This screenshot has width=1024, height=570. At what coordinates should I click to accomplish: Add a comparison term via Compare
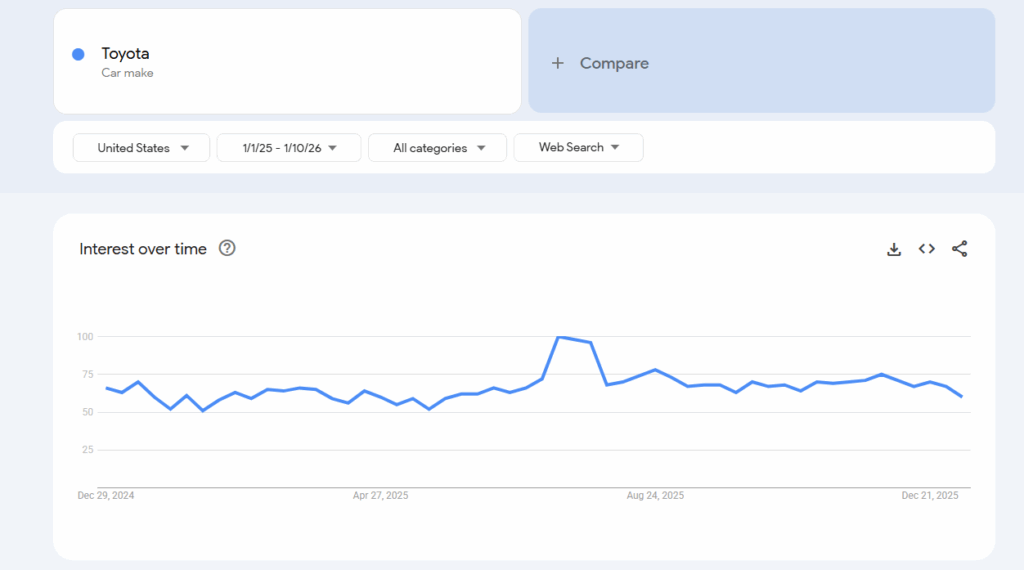click(x=761, y=61)
